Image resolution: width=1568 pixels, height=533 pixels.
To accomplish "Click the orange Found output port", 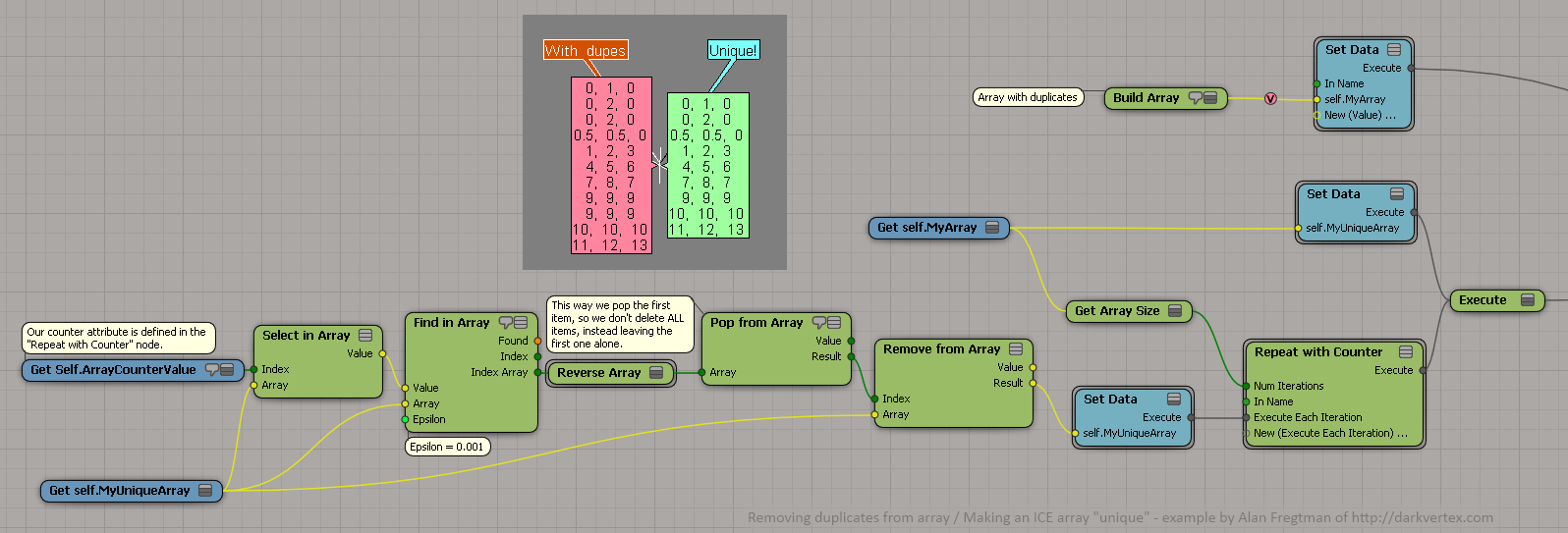I will 537,341.
